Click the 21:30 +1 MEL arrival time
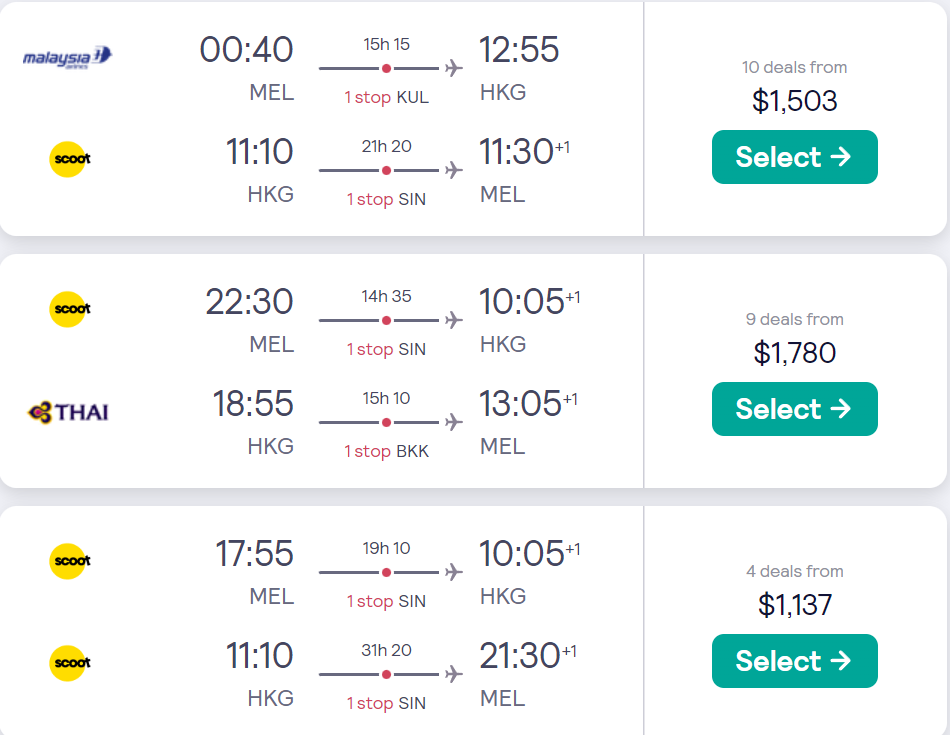This screenshot has width=950, height=735. (x=528, y=656)
